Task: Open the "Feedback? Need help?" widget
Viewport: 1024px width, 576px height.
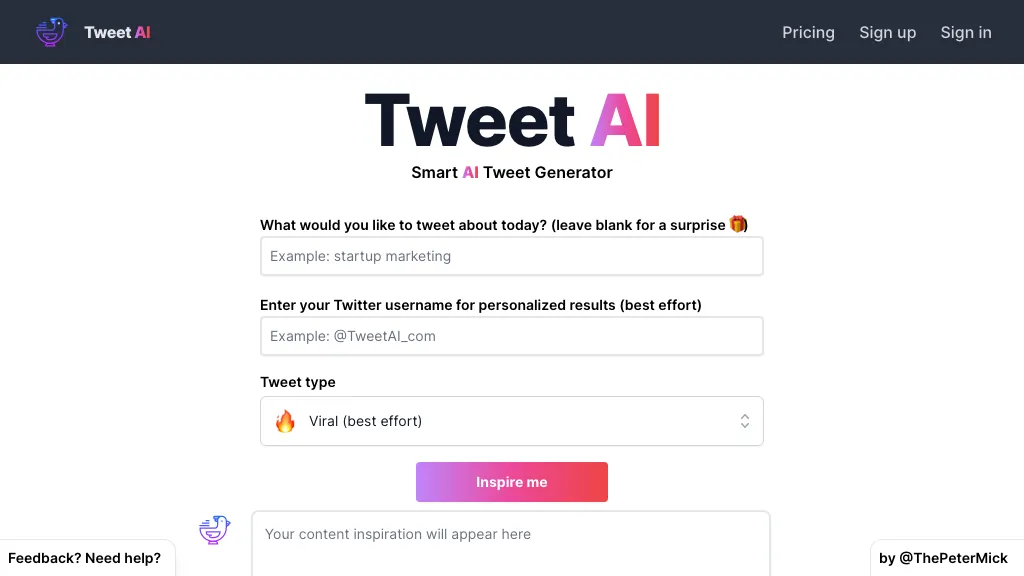Action: [x=85, y=558]
